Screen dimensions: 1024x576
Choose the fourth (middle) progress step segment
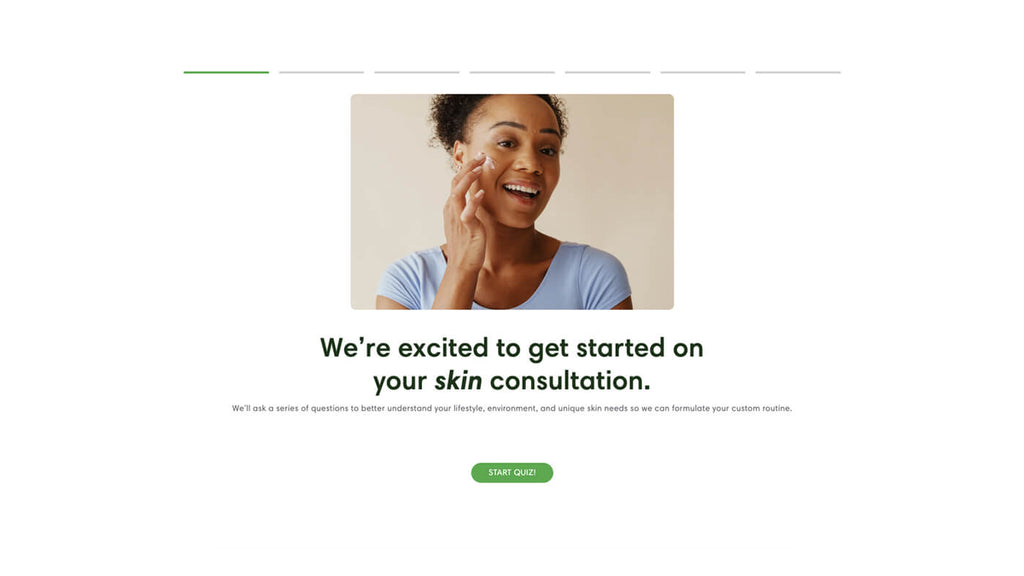pos(512,72)
